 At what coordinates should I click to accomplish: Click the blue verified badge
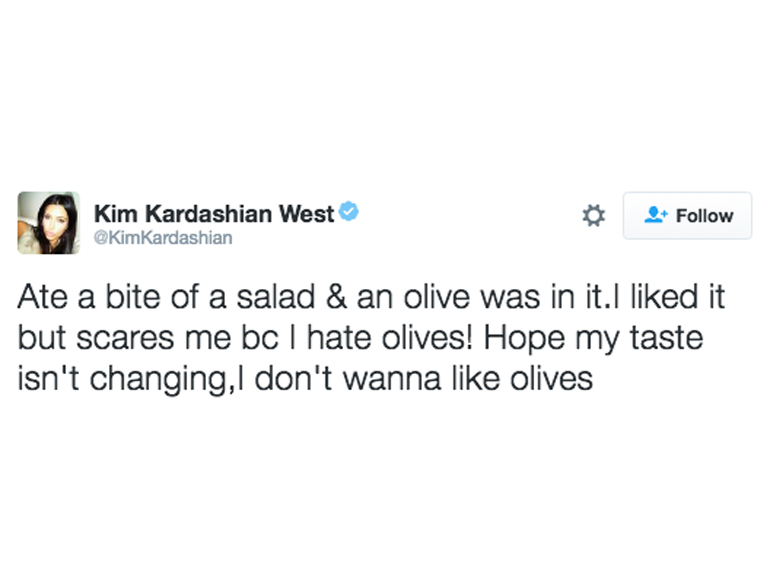[x=349, y=211]
